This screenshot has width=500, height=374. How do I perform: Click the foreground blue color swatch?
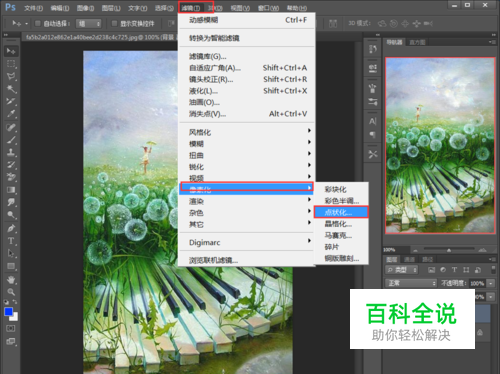tap(8, 312)
